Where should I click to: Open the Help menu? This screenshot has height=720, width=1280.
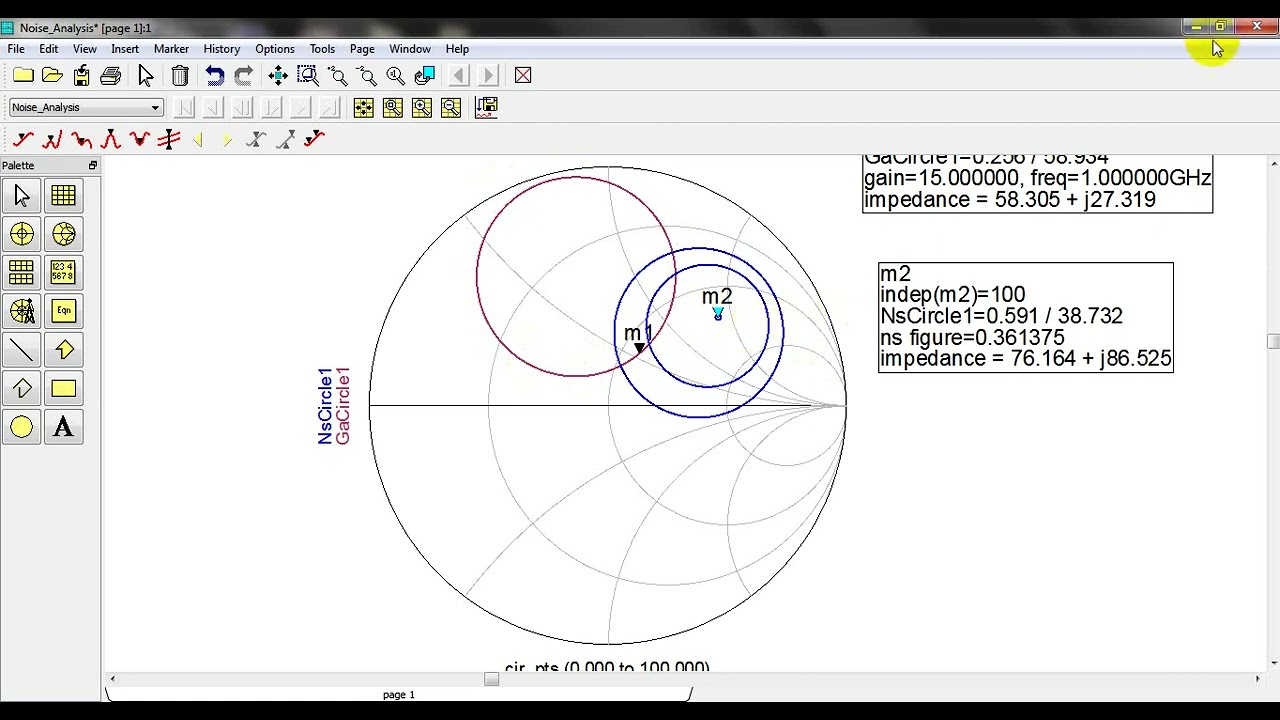point(457,49)
